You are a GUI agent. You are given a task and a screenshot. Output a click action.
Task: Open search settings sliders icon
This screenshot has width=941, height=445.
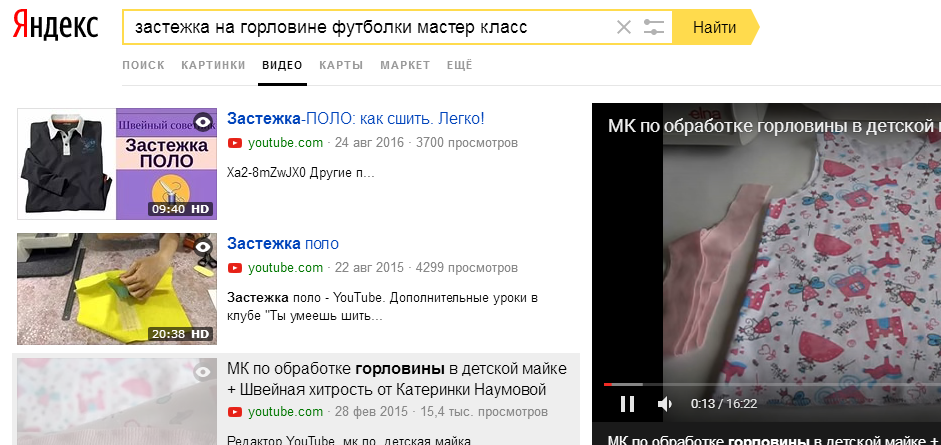coord(654,27)
